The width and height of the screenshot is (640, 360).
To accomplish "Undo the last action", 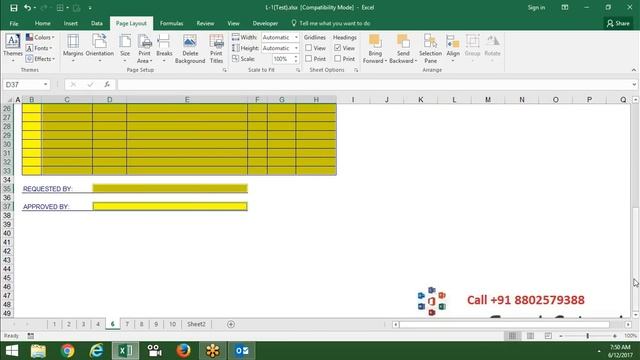I will [x=27, y=8].
